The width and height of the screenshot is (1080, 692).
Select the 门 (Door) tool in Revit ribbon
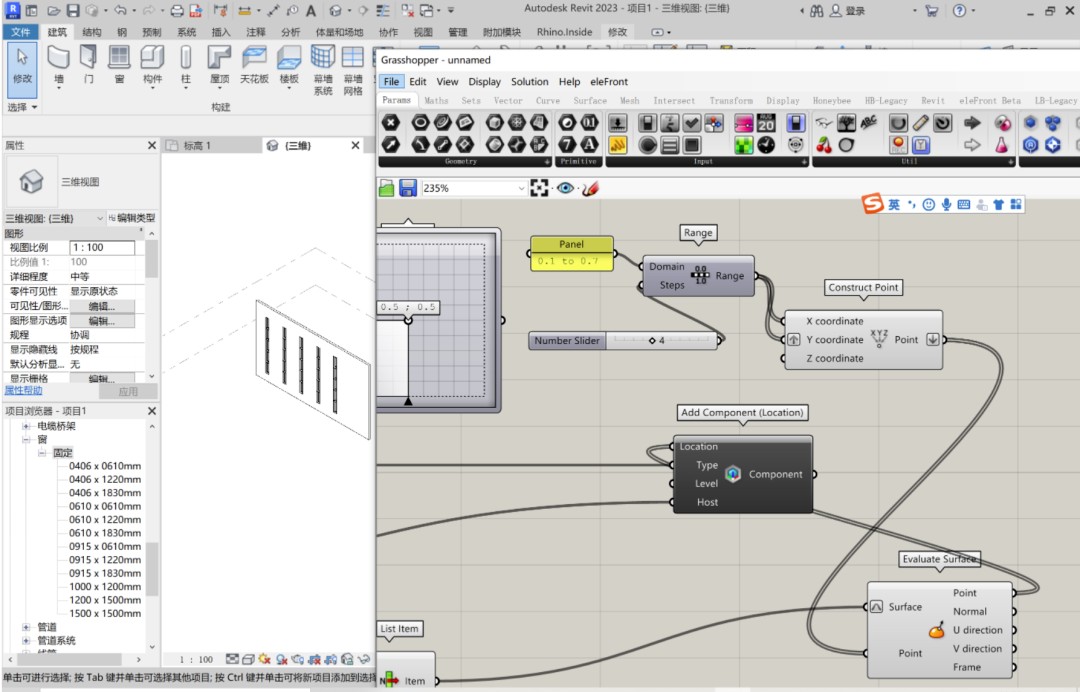point(88,64)
